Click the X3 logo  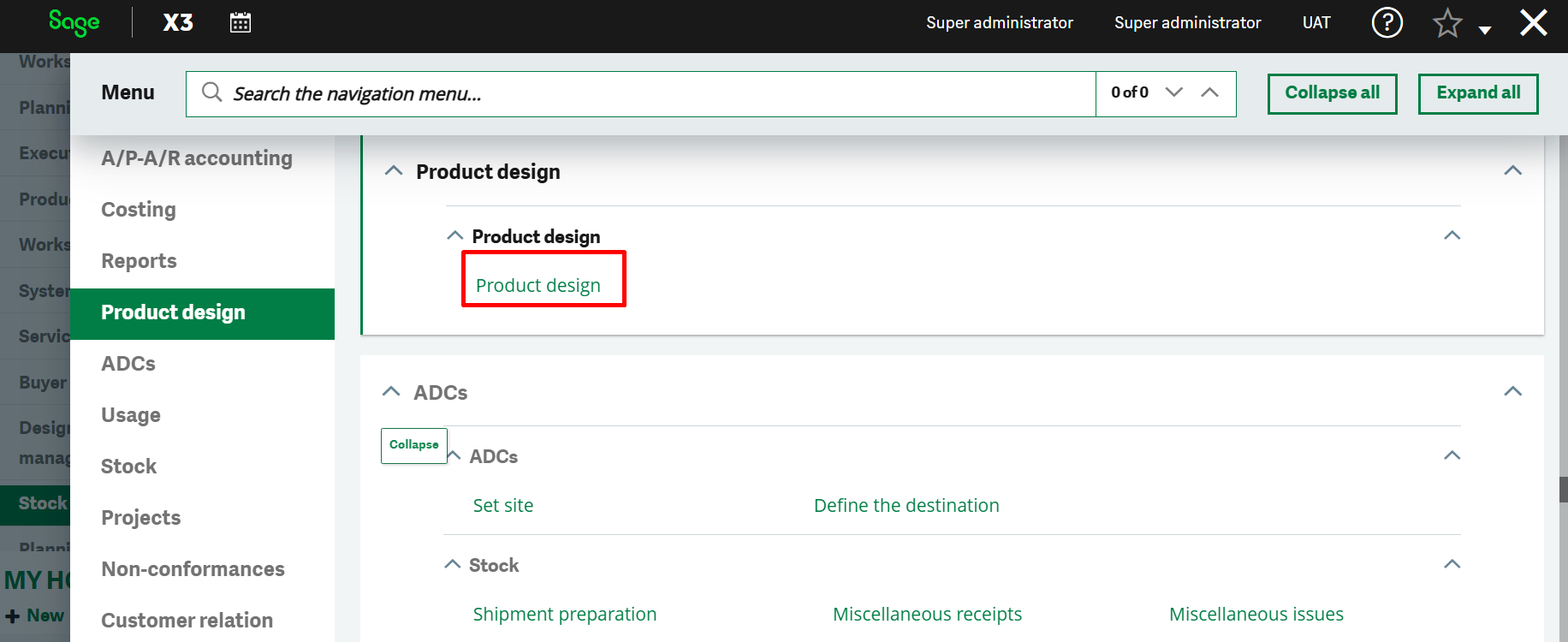coord(178,22)
